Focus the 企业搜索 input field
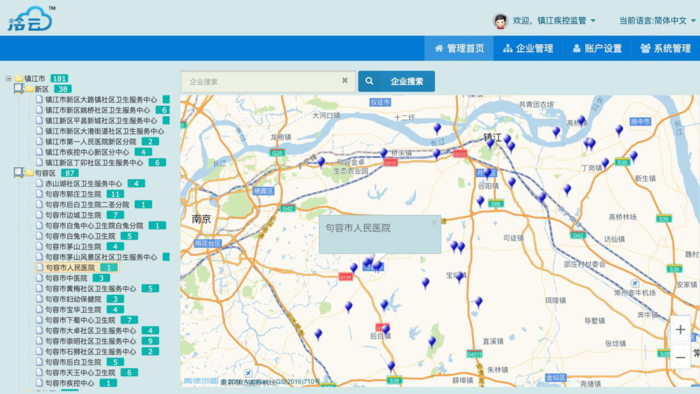 point(261,82)
